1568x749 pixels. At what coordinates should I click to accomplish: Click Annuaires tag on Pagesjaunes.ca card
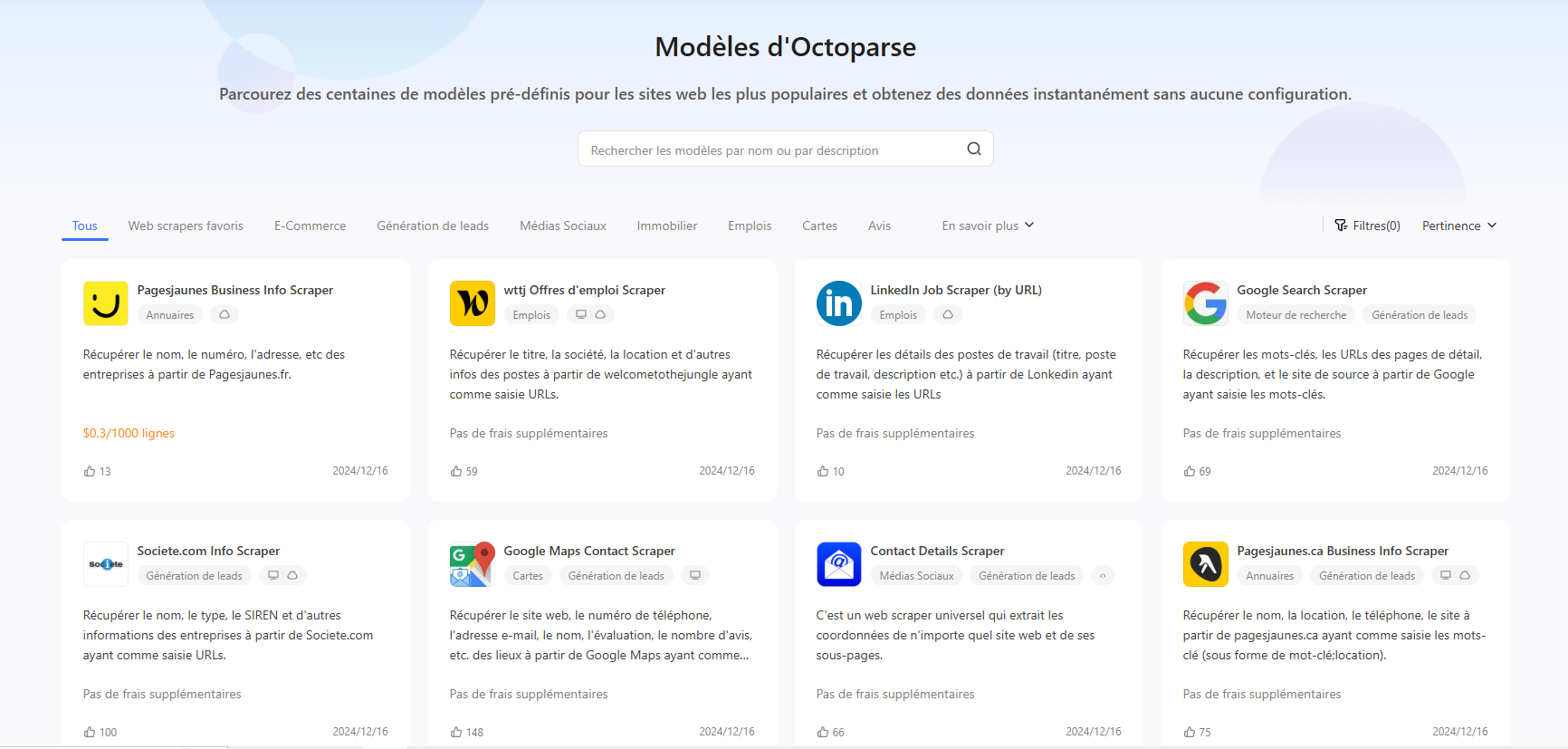click(x=1270, y=575)
